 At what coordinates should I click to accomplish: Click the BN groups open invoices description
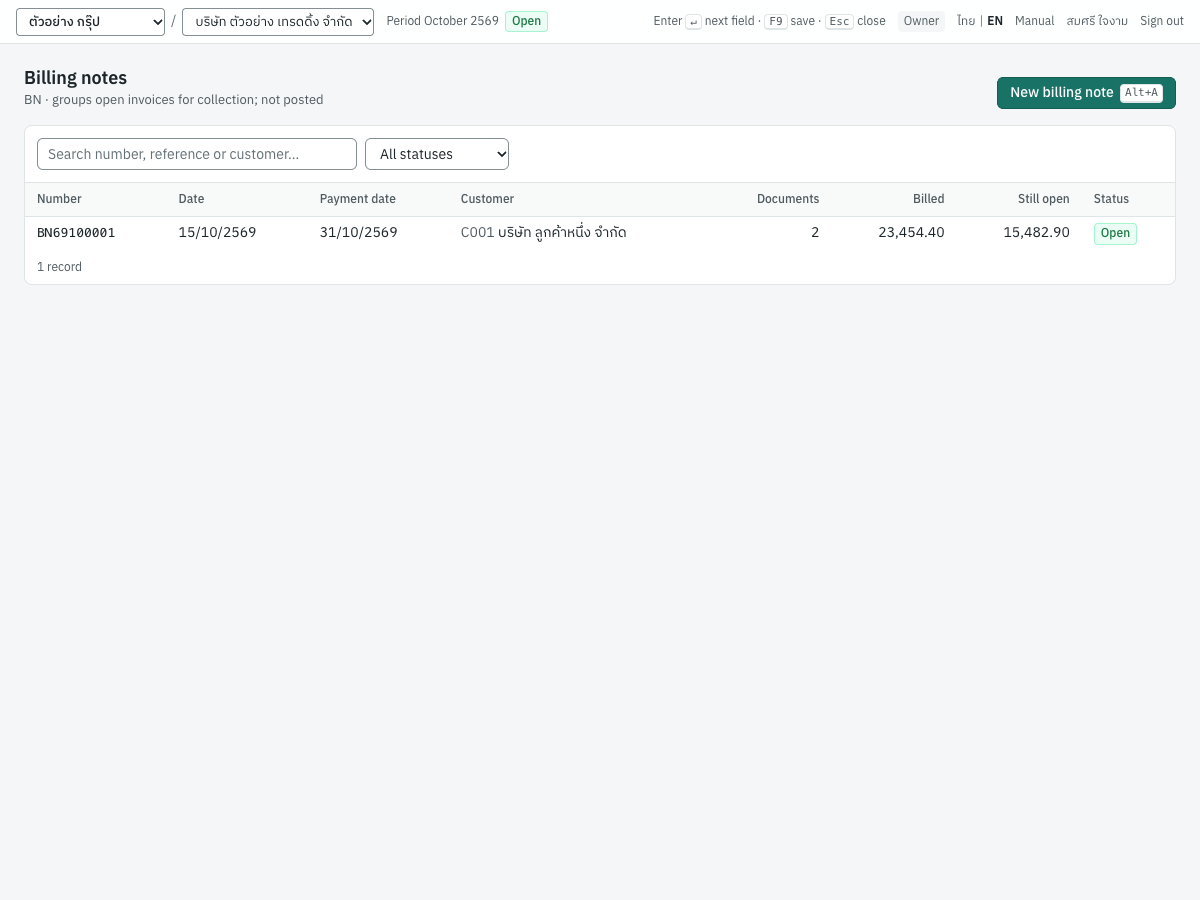173,100
